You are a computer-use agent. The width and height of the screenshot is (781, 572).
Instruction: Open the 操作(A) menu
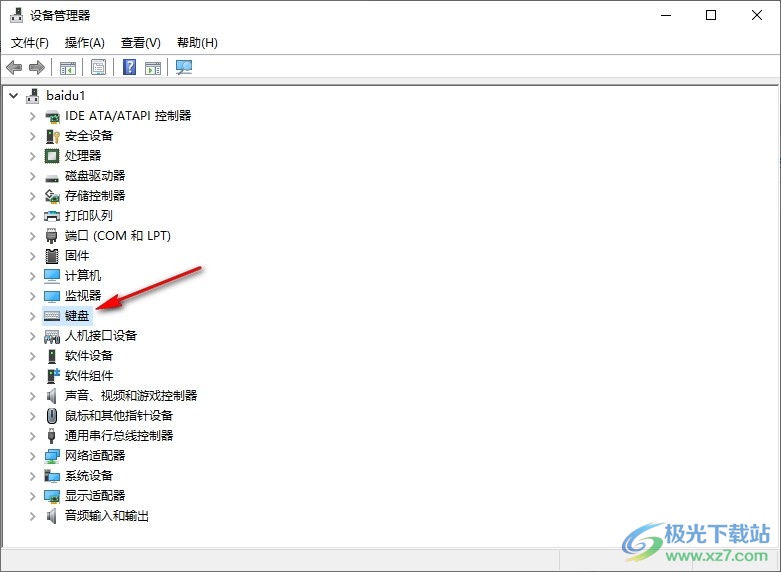(x=85, y=43)
